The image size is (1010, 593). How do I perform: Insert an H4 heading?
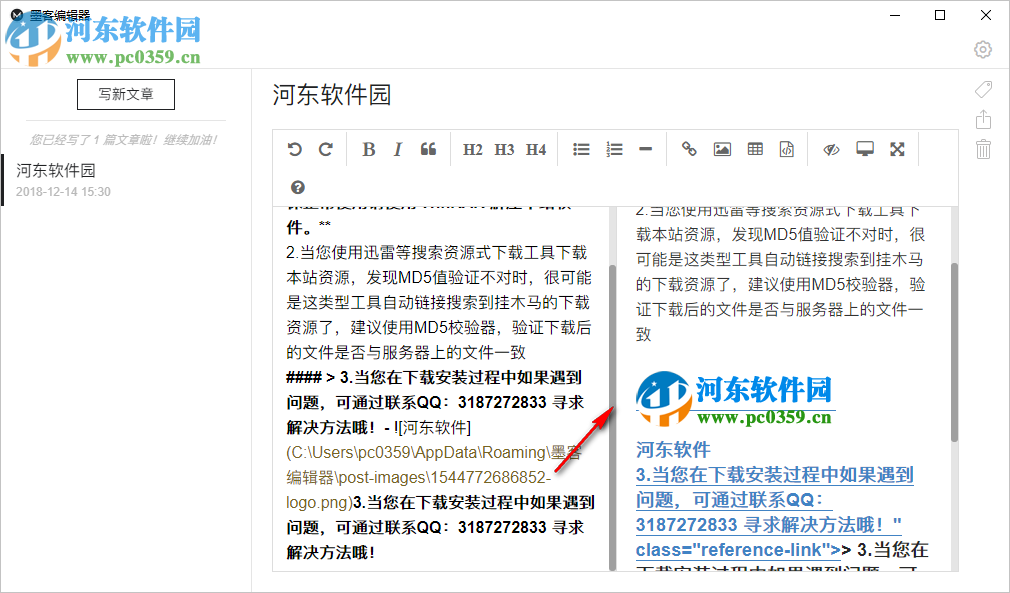pos(536,149)
